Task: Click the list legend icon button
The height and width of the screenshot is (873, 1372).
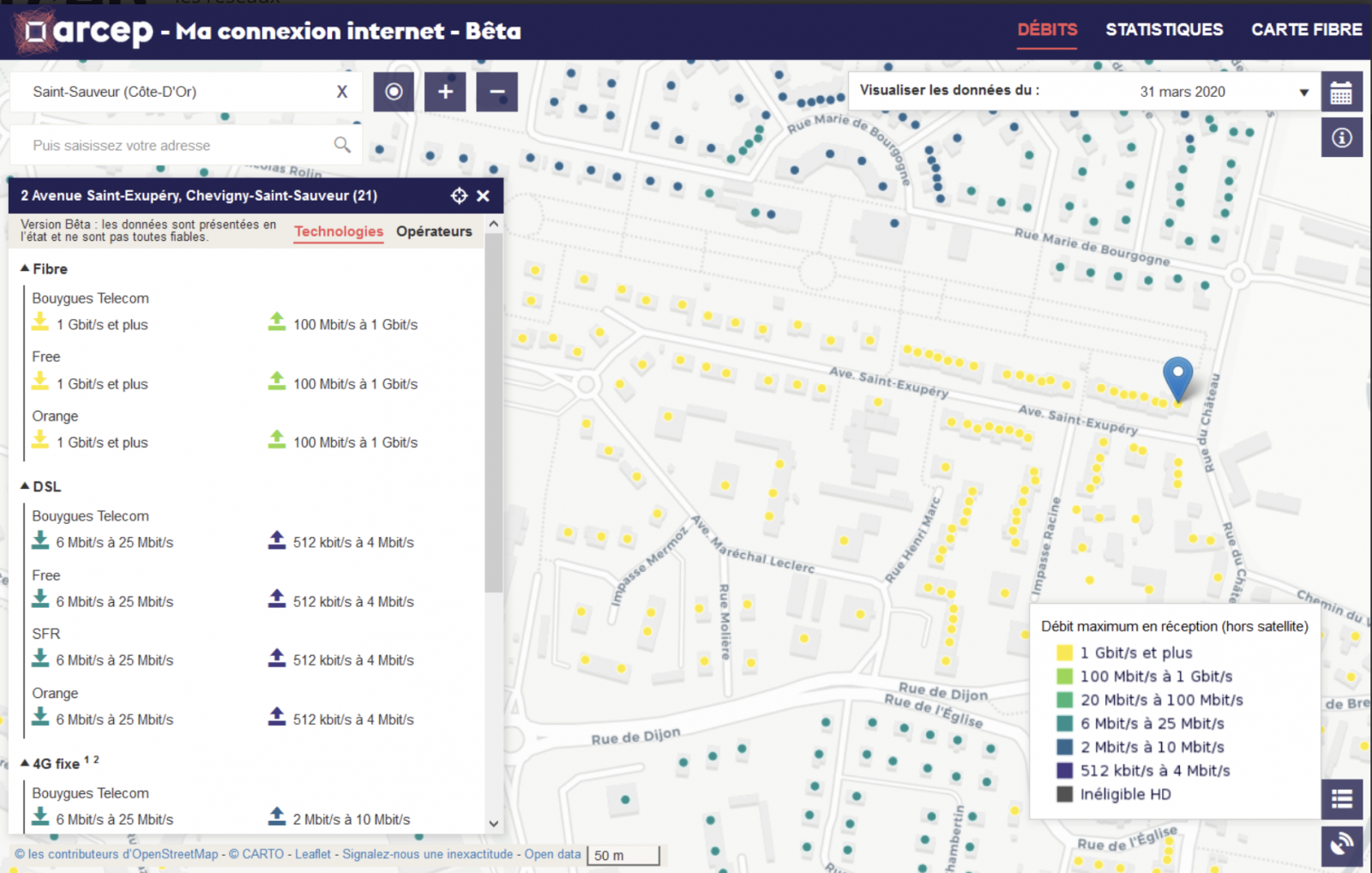Action: [x=1341, y=799]
